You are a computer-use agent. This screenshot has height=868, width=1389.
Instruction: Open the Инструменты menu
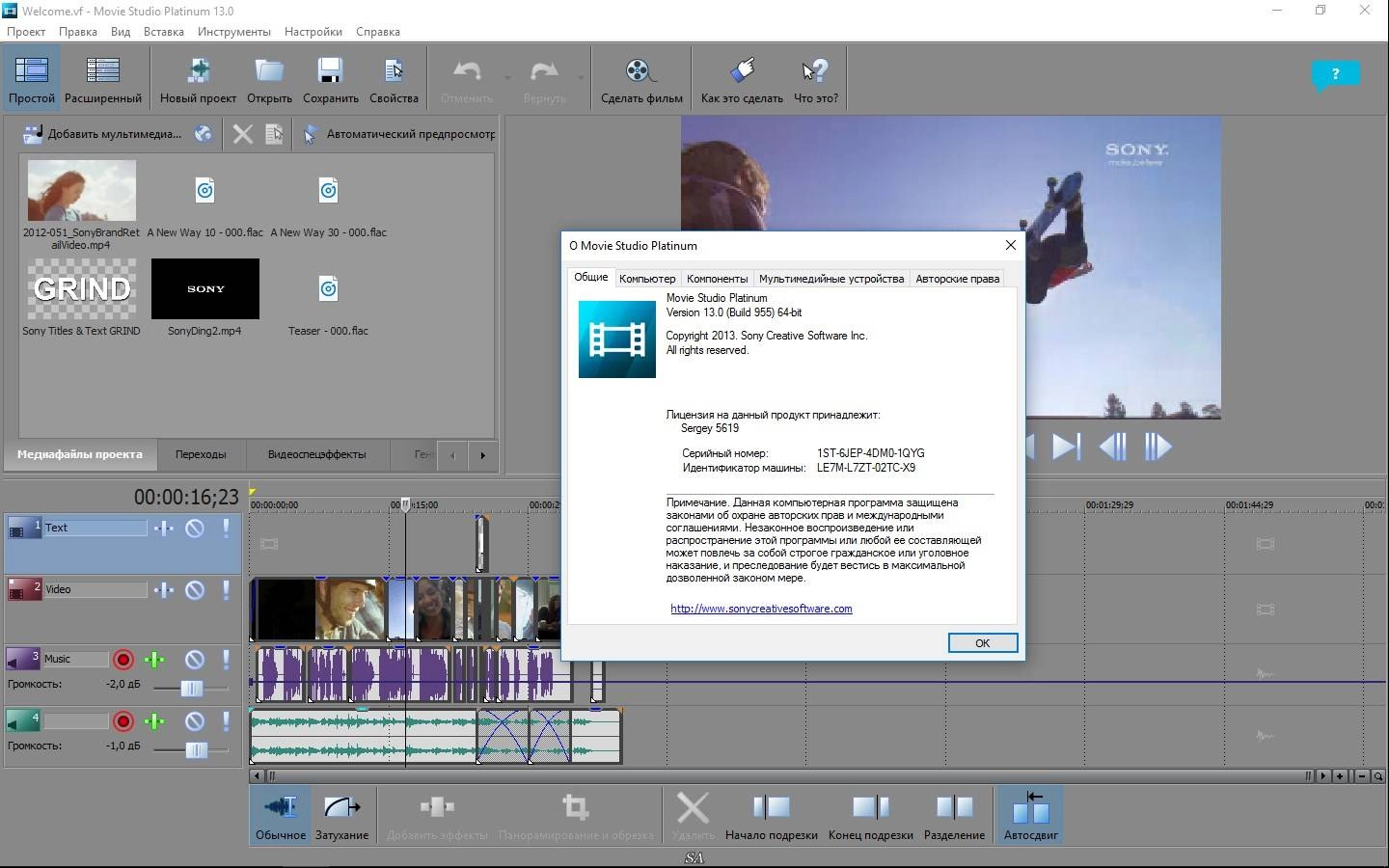(234, 31)
